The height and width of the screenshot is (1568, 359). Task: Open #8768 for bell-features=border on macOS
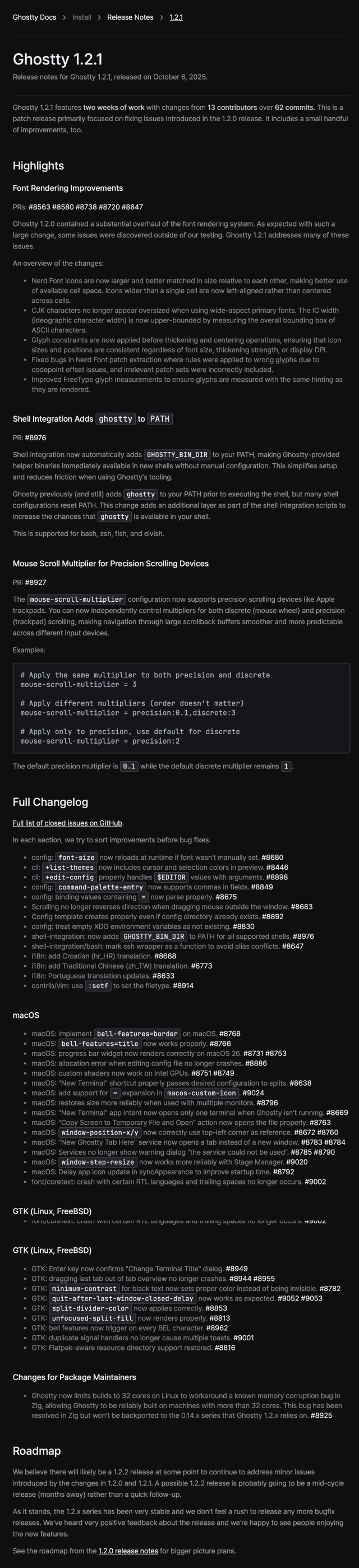coord(229,1034)
